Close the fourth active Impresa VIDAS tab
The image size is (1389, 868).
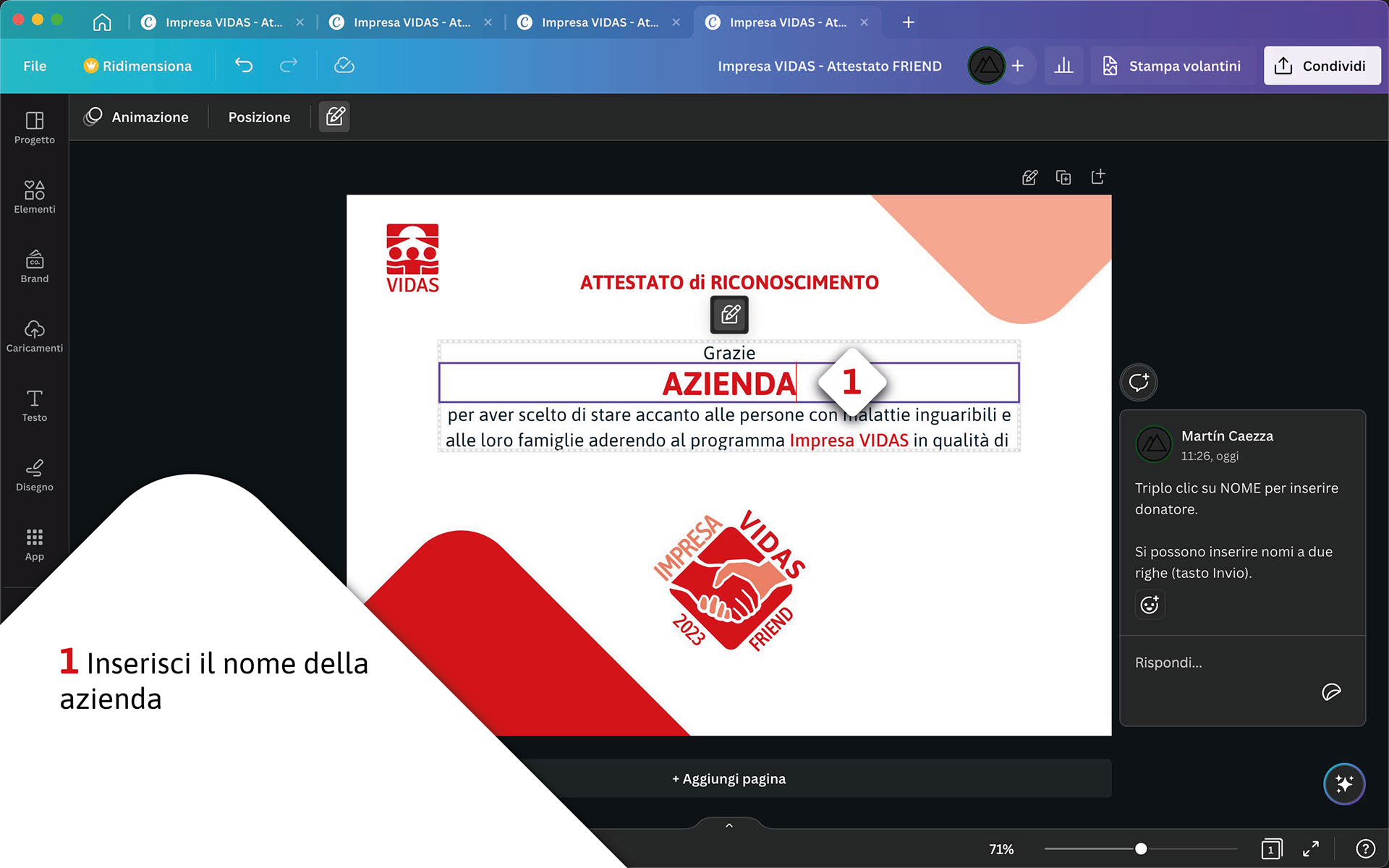coord(864,22)
